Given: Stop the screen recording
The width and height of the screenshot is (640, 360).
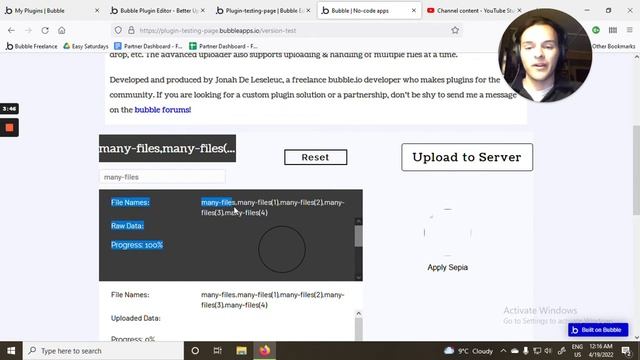Looking at the screenshot, I should point(9,128).
